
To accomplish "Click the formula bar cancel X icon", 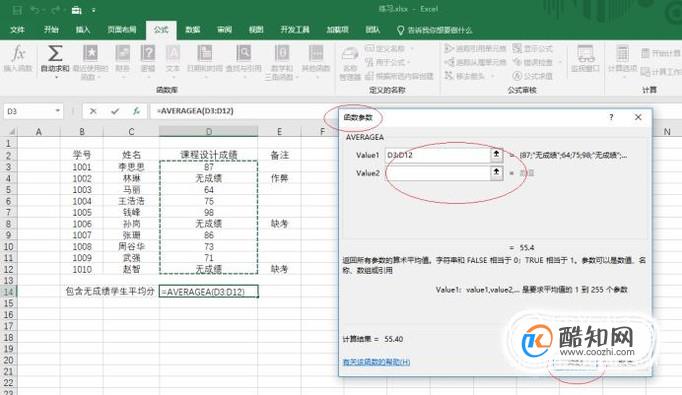I will point(93,111).
